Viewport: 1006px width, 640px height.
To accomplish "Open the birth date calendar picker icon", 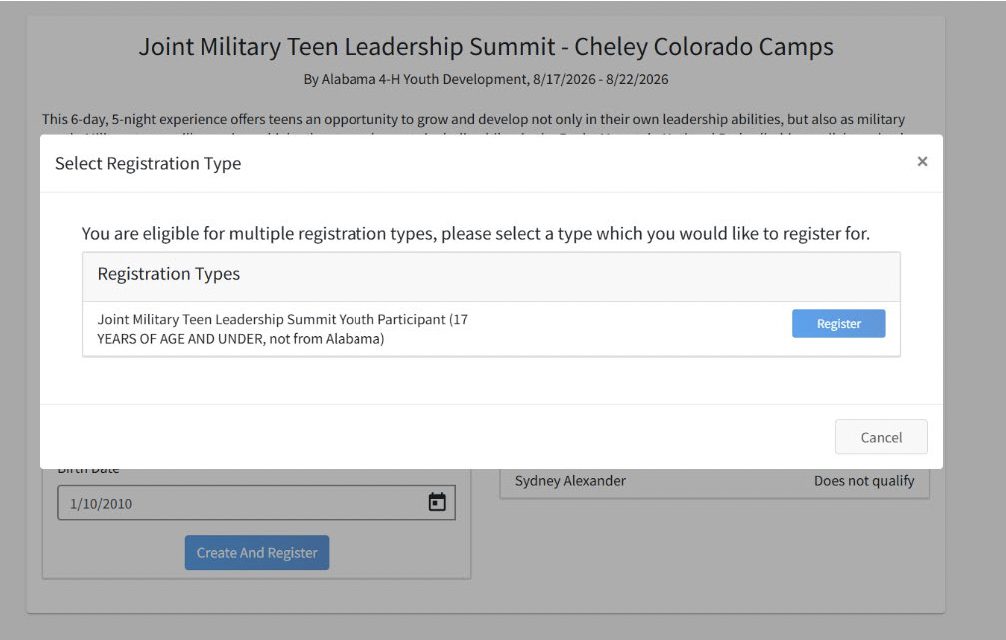I will [437, 502].
